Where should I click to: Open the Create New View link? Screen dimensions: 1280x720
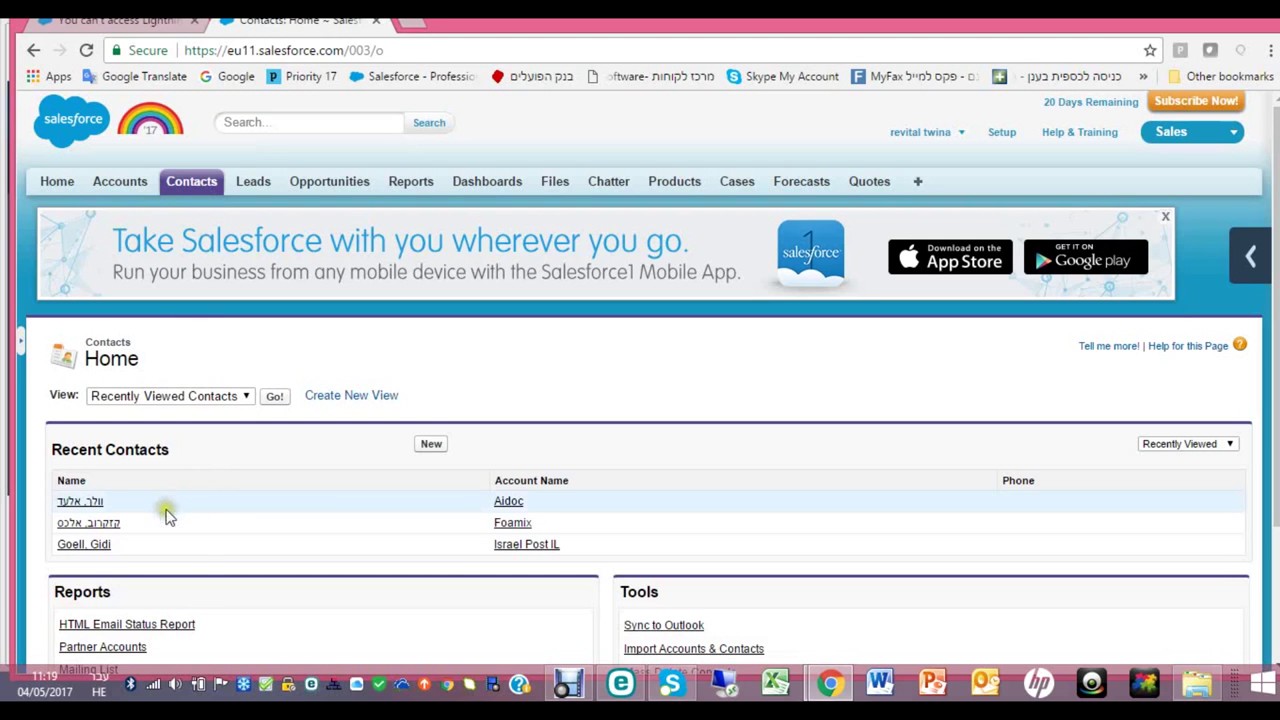pyautogui.click(x=351, y=395)
